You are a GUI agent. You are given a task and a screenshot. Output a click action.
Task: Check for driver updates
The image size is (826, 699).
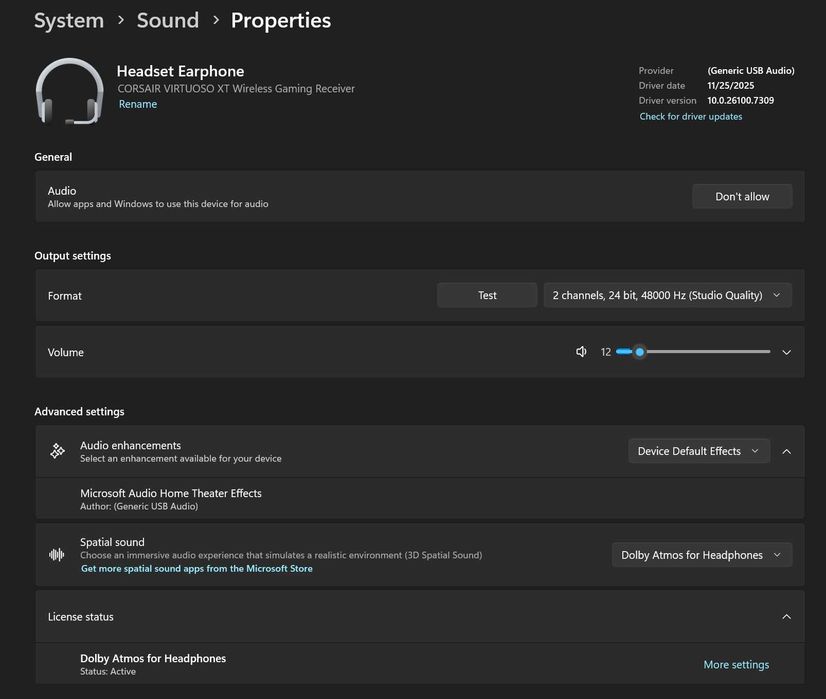coord(690,117)
